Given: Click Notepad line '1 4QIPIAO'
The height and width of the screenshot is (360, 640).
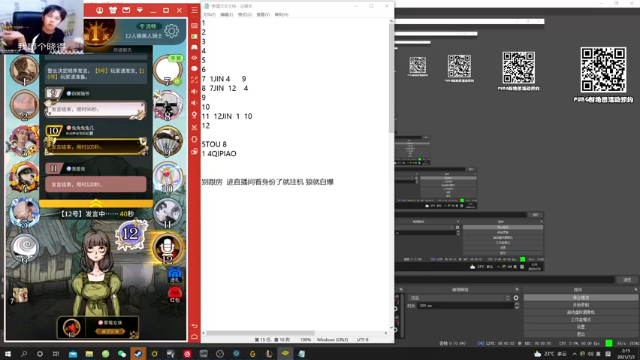Looking at the screenshot, I should [x=219, y=154].
